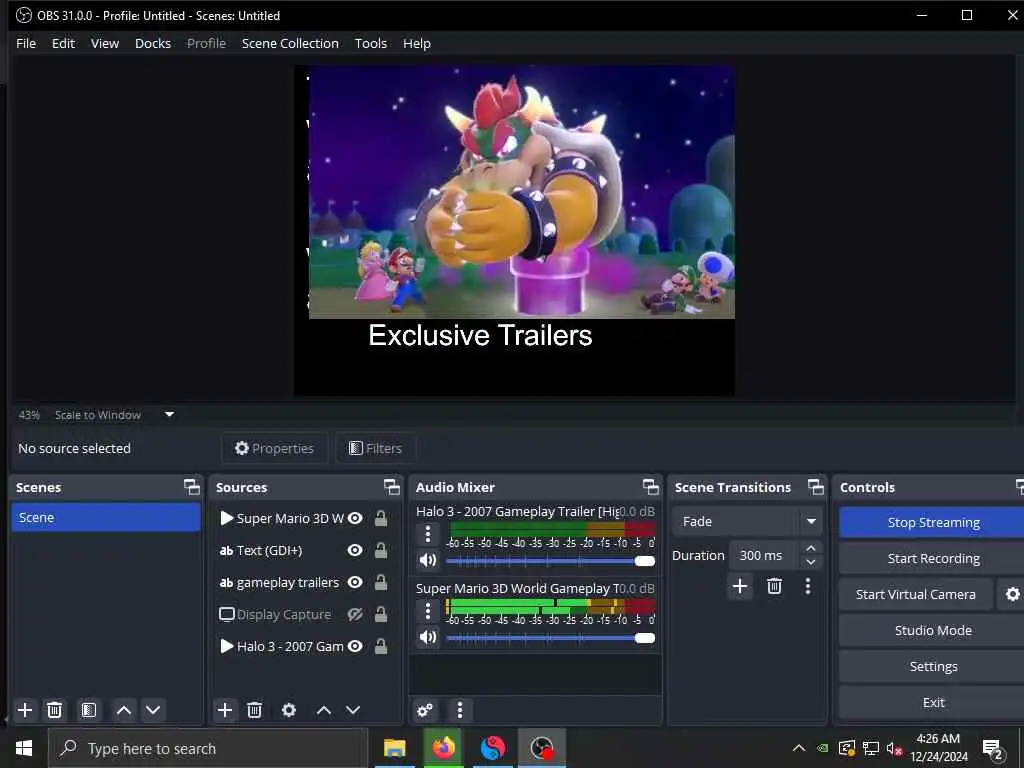Screen dimensions: 1024x768
Task: Open source properties gear in the Sources dock
Action: (x=289, y=710)
